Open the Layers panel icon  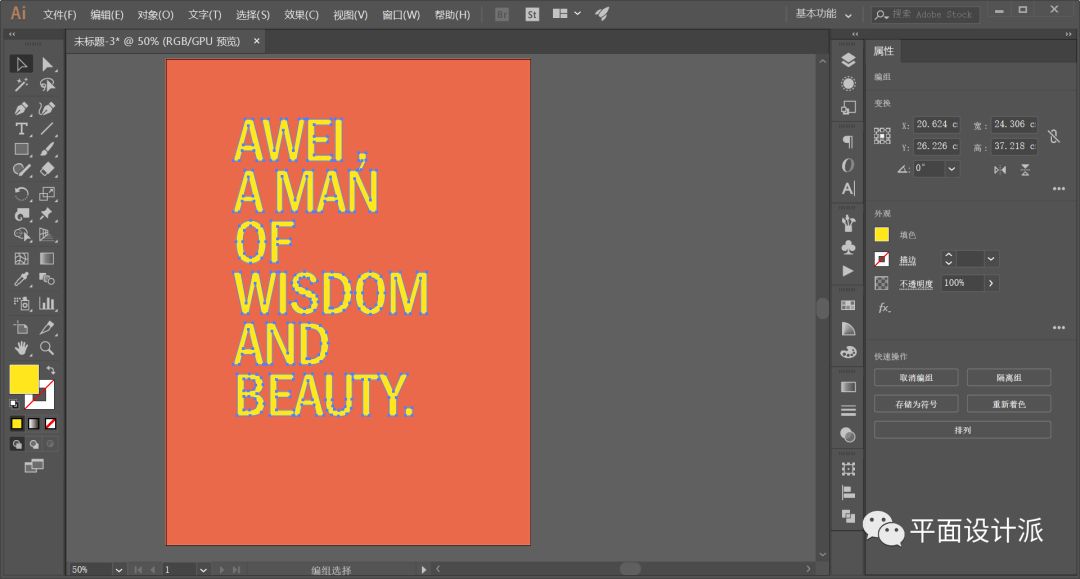coord(849,61)
